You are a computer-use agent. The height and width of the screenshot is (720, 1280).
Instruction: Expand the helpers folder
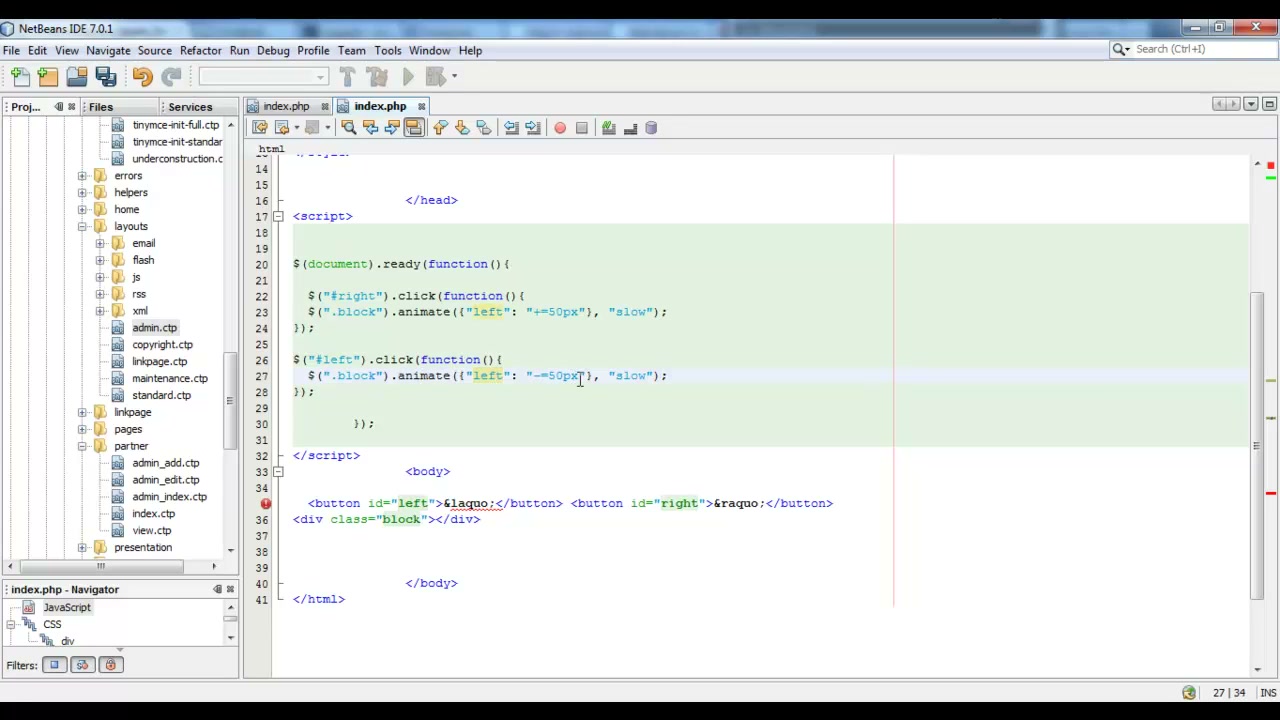click(82, 193)
